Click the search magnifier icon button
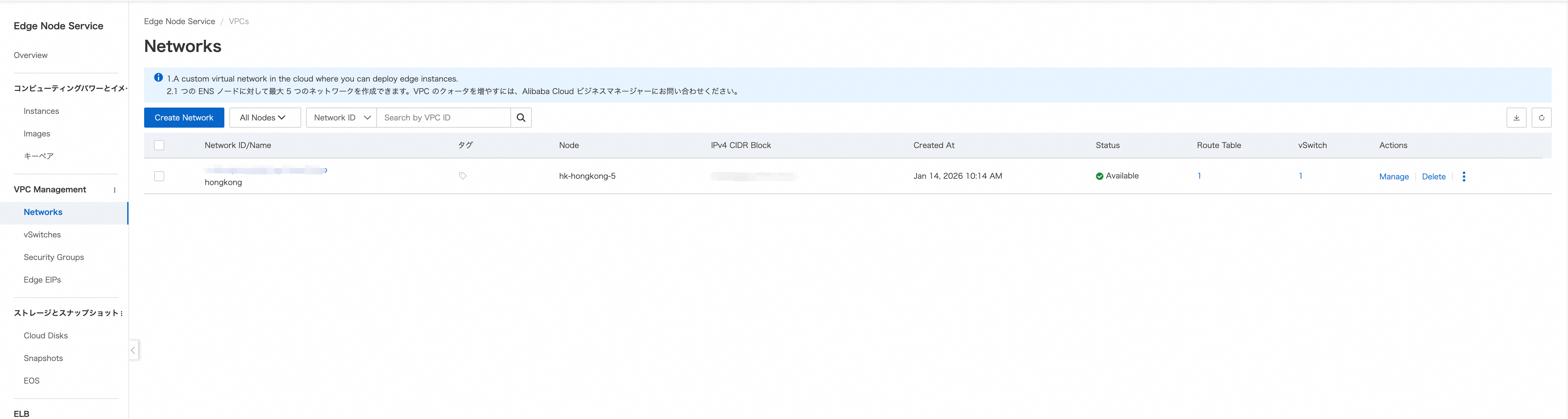The width and height of the screenshot is (1568, 419). coord(520,118)
